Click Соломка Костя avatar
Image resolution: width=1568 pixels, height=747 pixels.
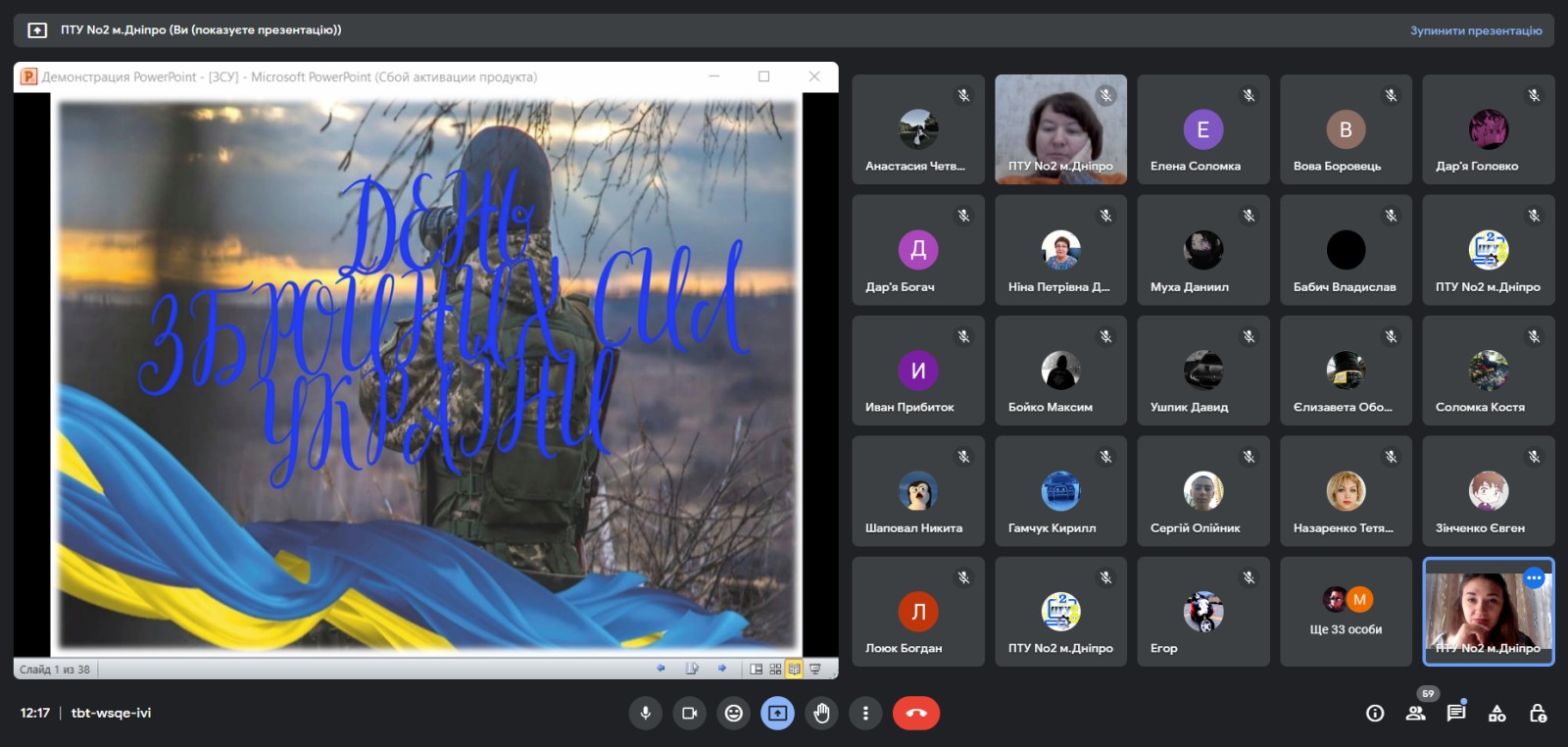(1489, 371)
